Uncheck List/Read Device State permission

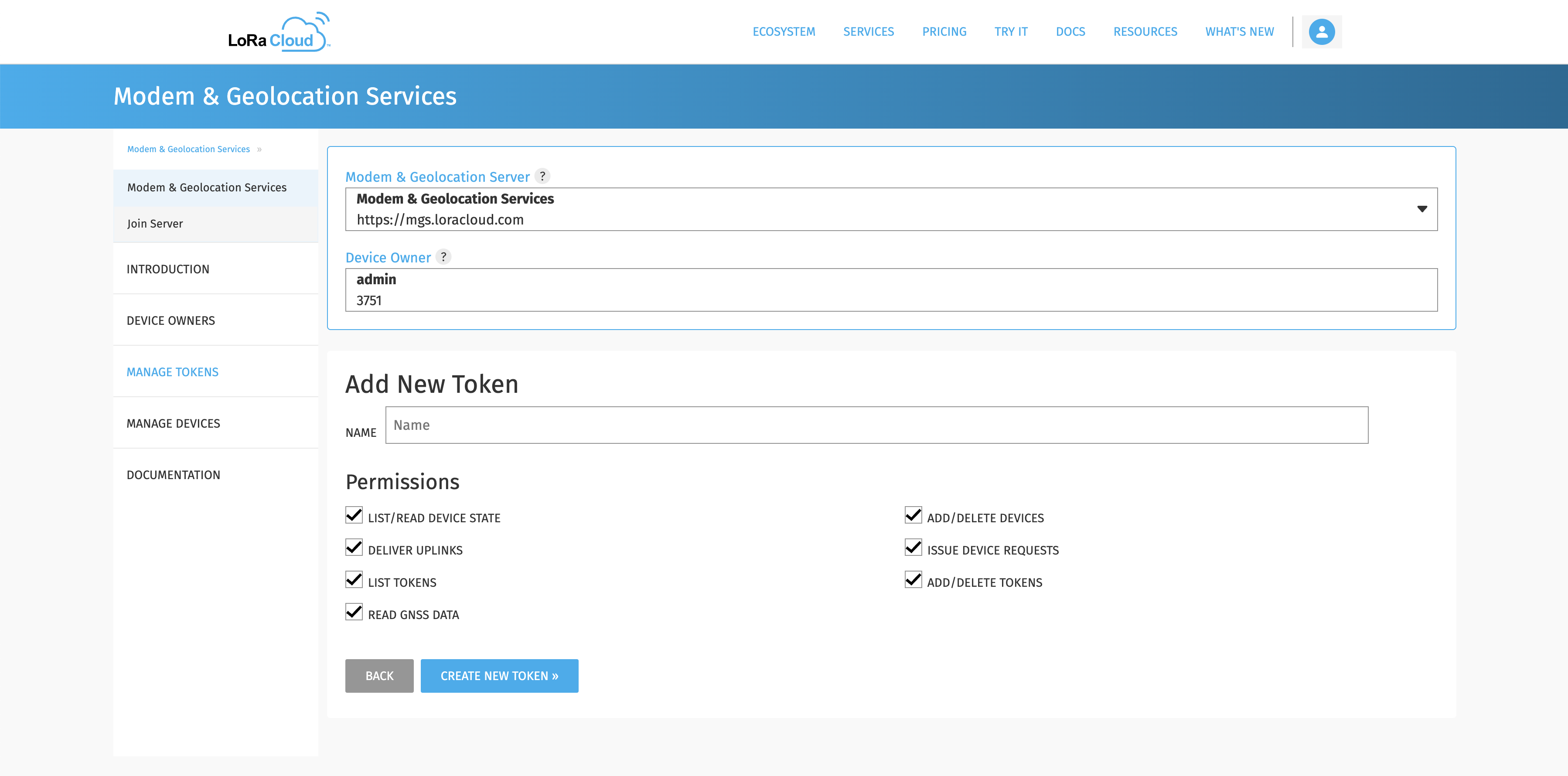click(x=354, y=515)
